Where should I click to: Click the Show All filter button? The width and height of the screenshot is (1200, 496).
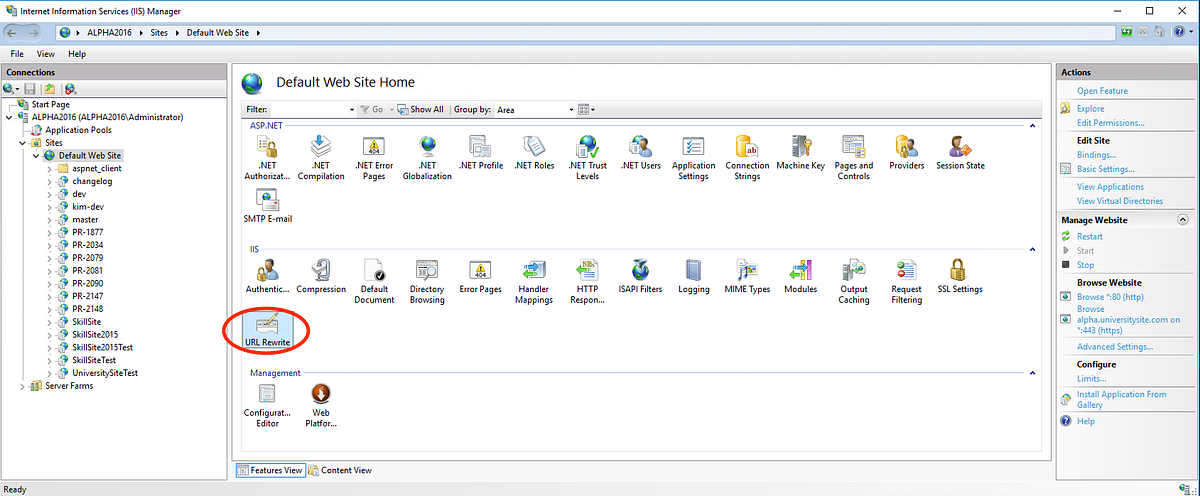(420, 109)
